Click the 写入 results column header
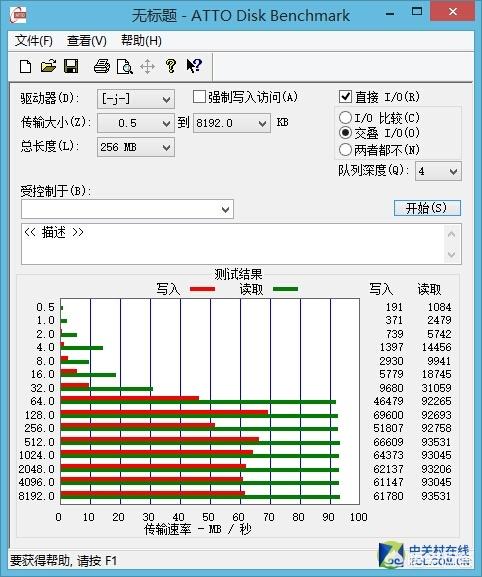 [381, 289]
